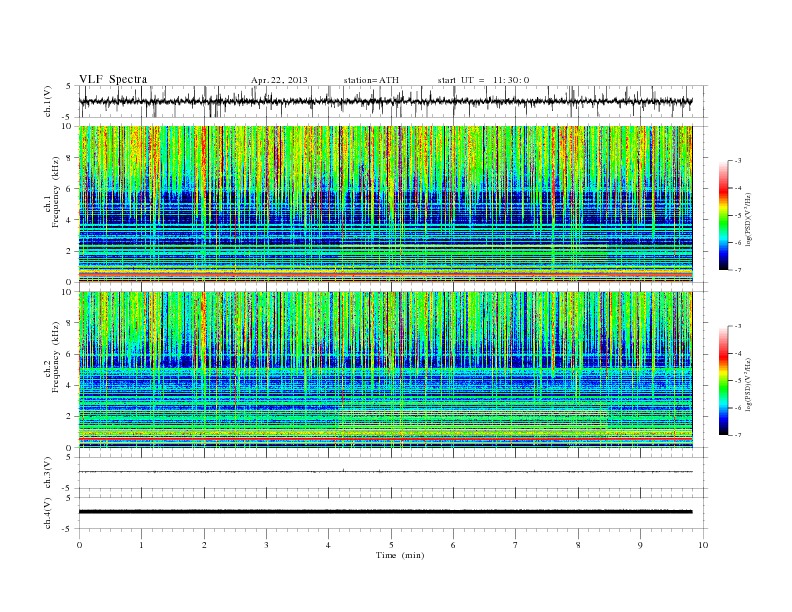This screenshot has height=612, width=792.
Task: Click time axis tick label "4"
Action: 328,545
